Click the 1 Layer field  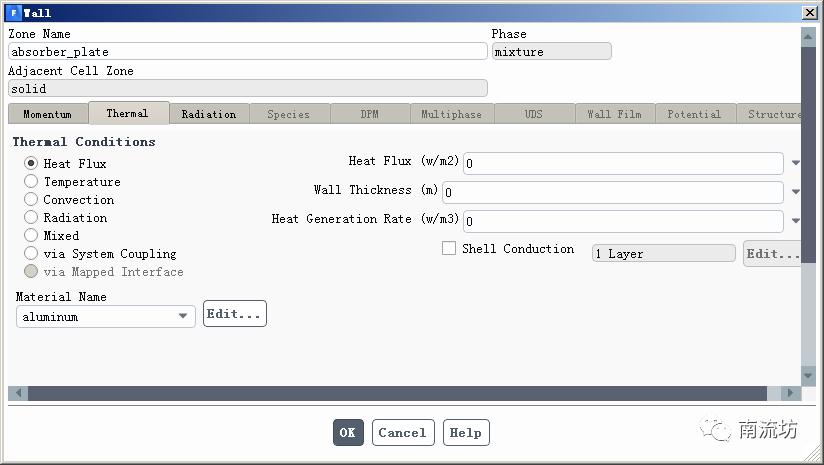[664, 253]
